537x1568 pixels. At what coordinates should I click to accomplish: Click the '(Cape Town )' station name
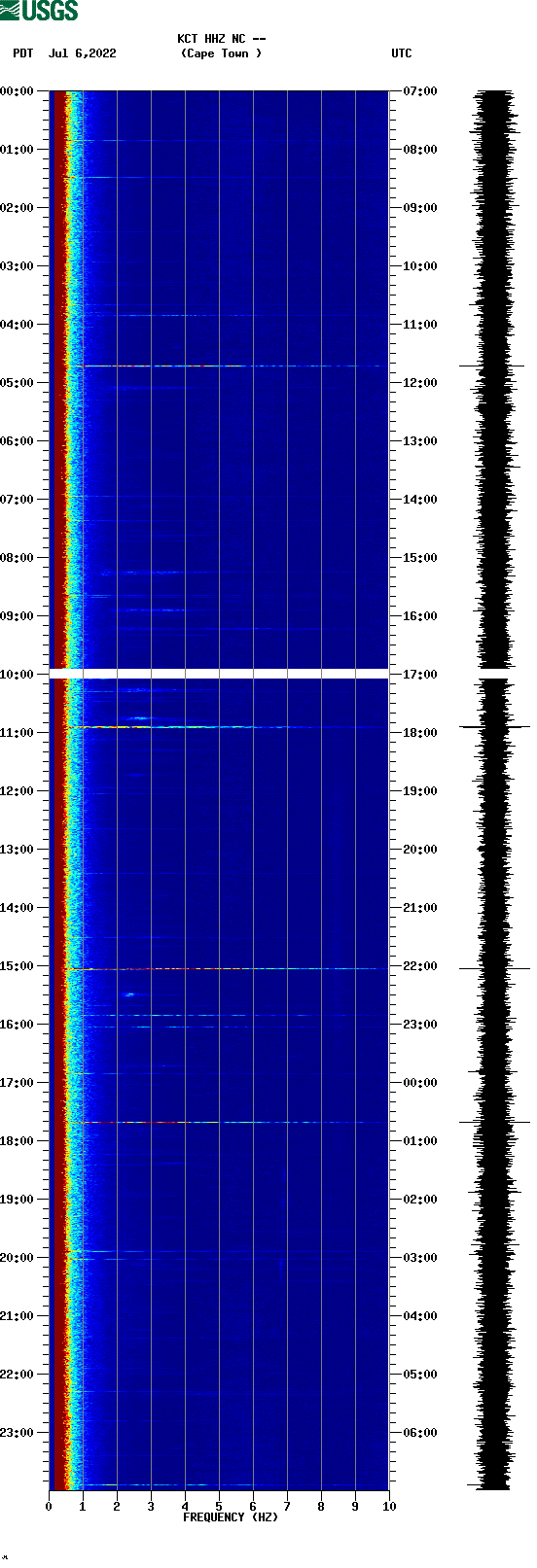[x=222, y=53]
